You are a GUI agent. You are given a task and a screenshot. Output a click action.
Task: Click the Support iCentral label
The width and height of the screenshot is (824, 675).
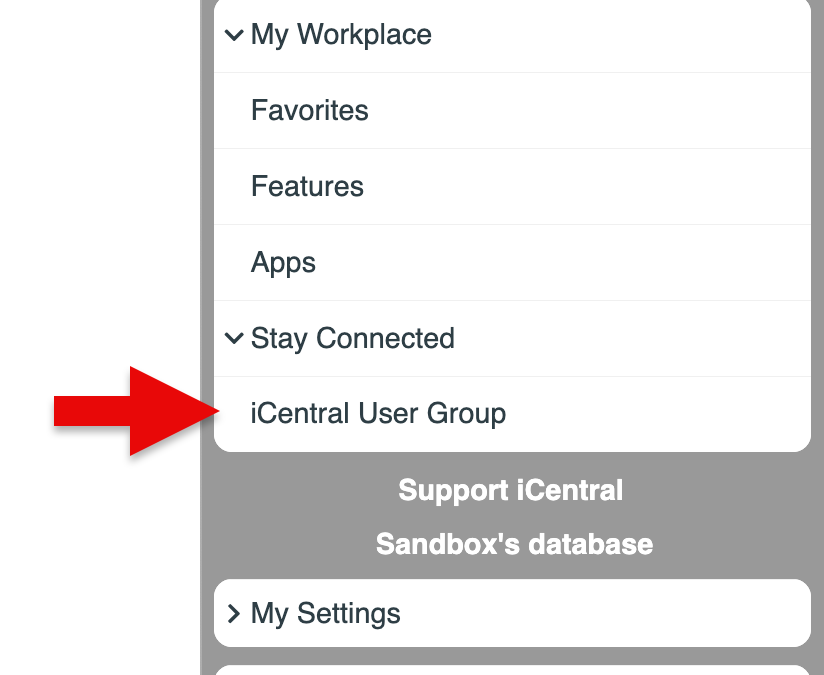[511, 490]
